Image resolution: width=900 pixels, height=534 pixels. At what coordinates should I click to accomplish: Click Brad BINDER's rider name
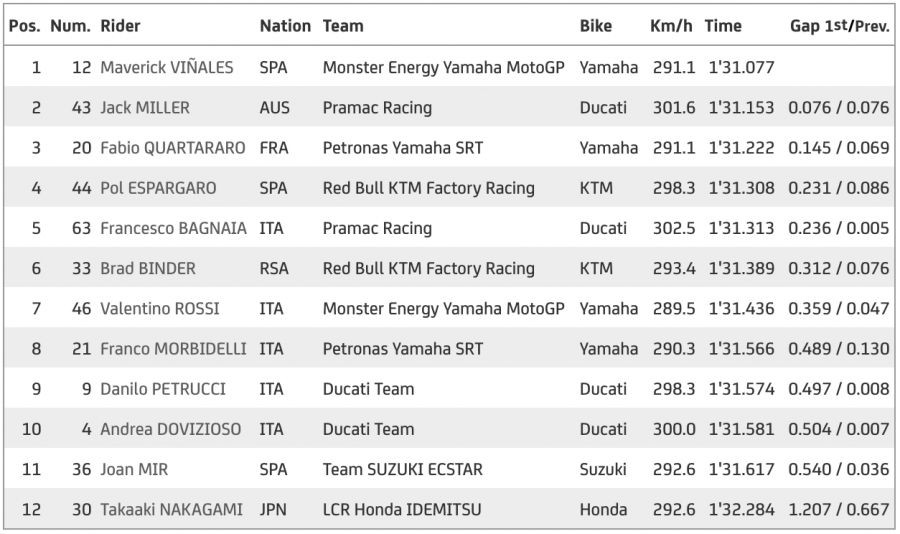point(148,268)
